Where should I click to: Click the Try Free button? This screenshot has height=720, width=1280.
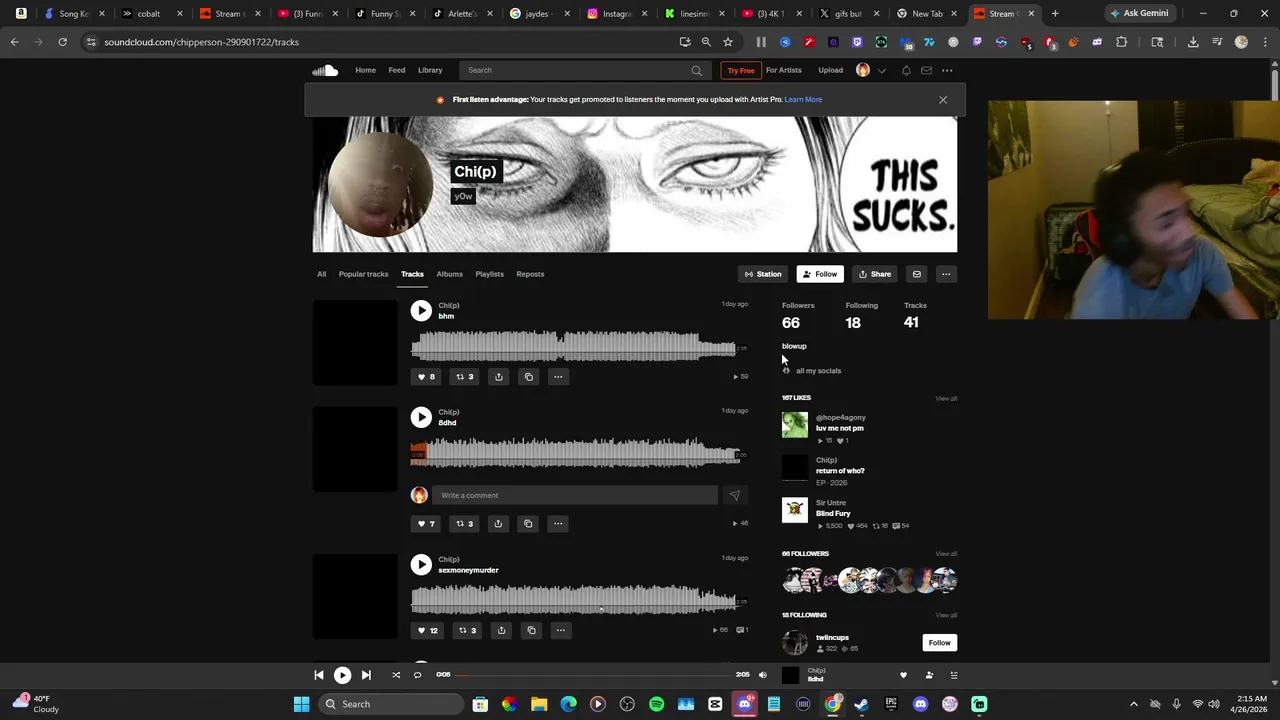coord(741,70)
